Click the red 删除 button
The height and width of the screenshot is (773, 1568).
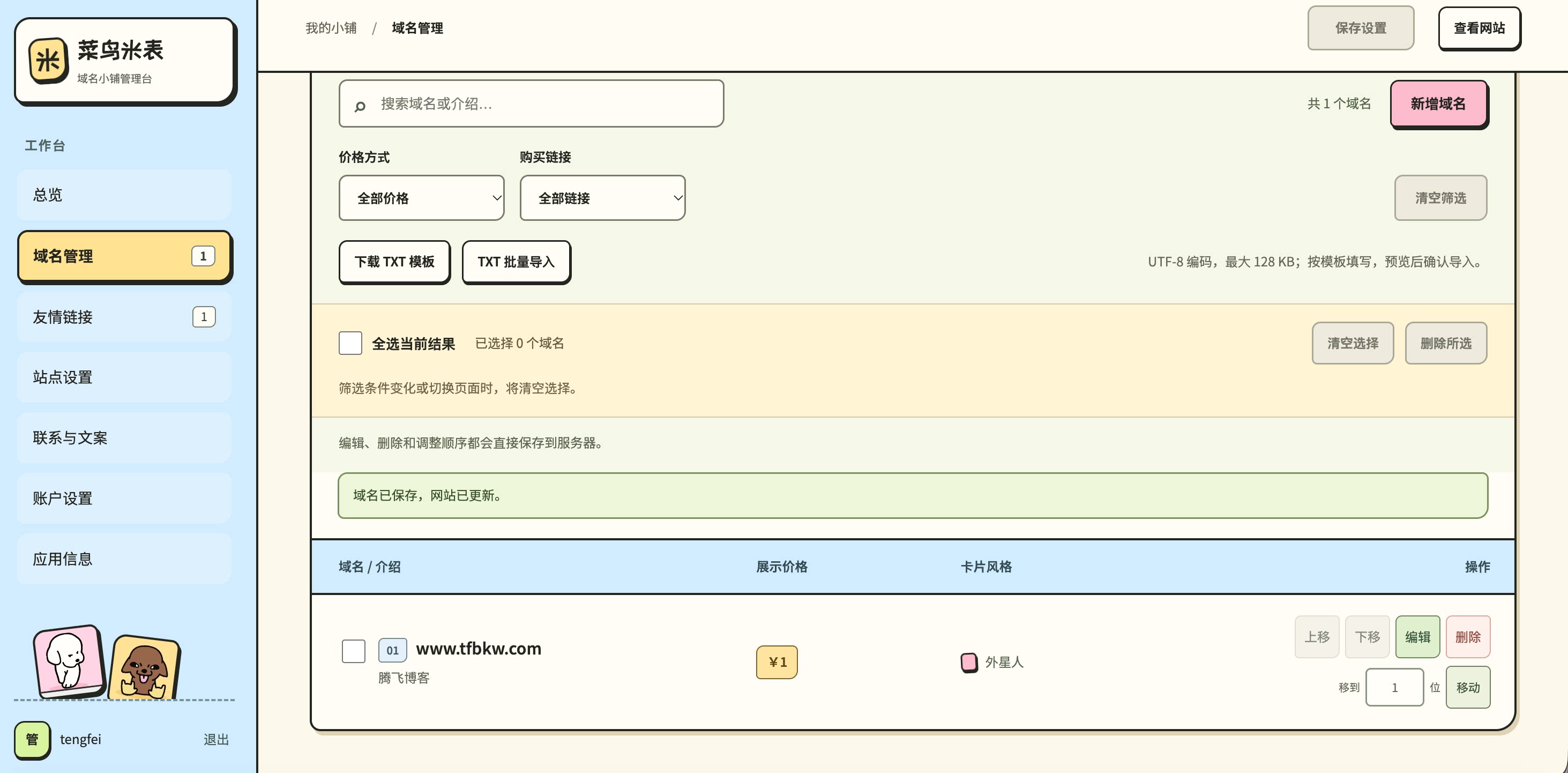point(1468,637)
